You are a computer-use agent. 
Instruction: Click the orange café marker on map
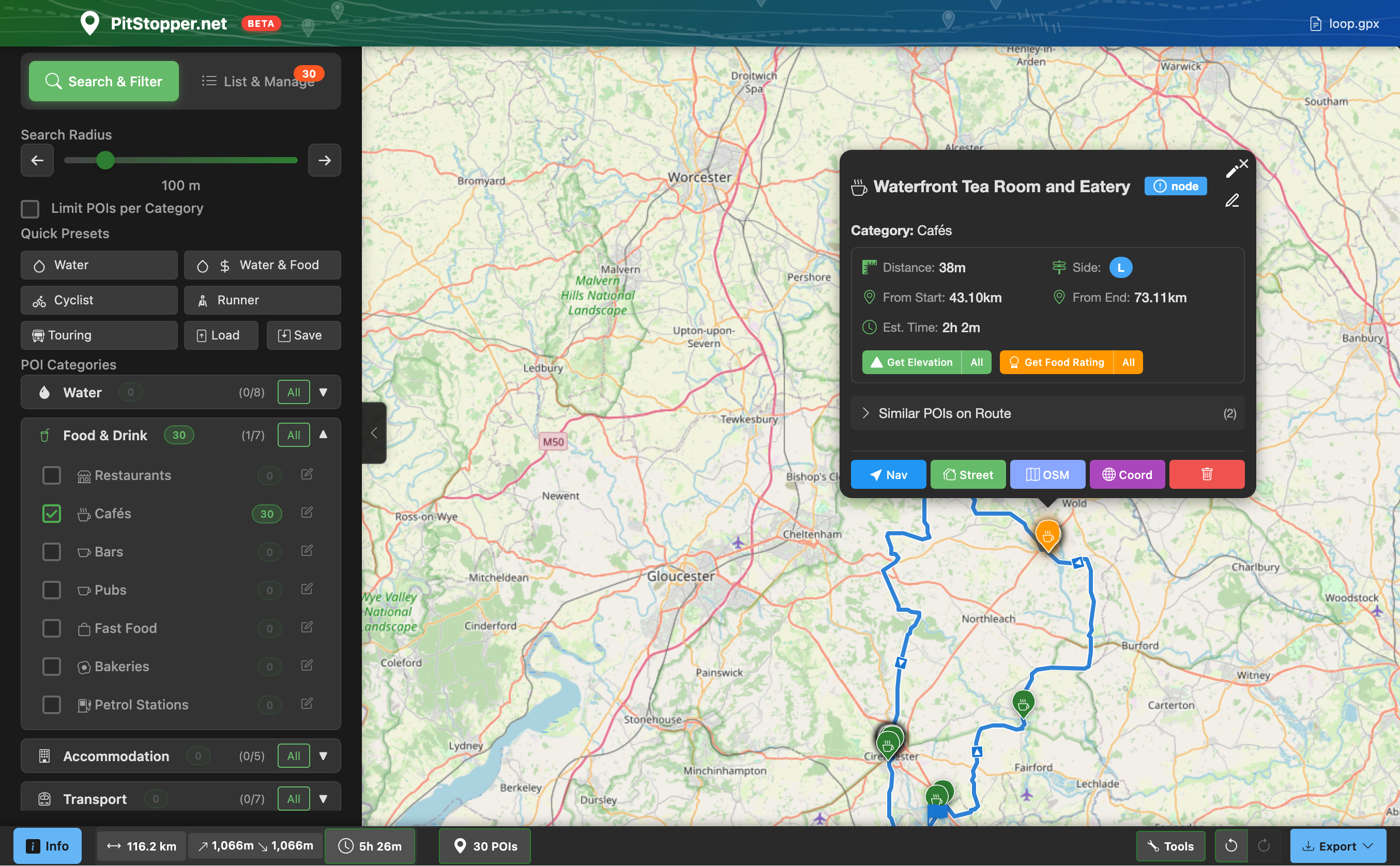tap(1047, 534)
